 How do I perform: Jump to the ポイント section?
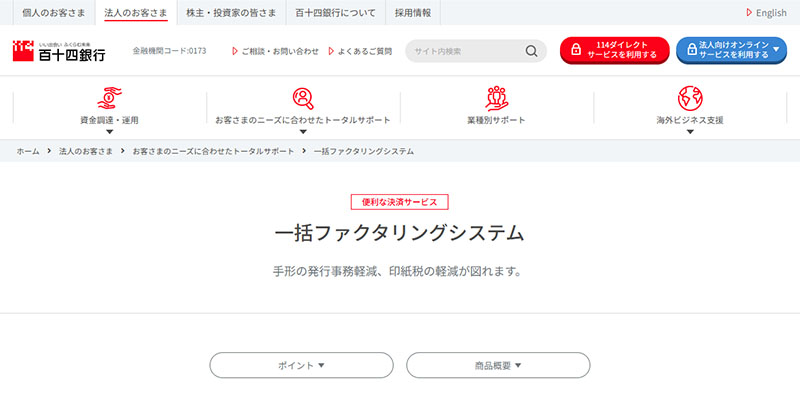[x=302, y=365]
